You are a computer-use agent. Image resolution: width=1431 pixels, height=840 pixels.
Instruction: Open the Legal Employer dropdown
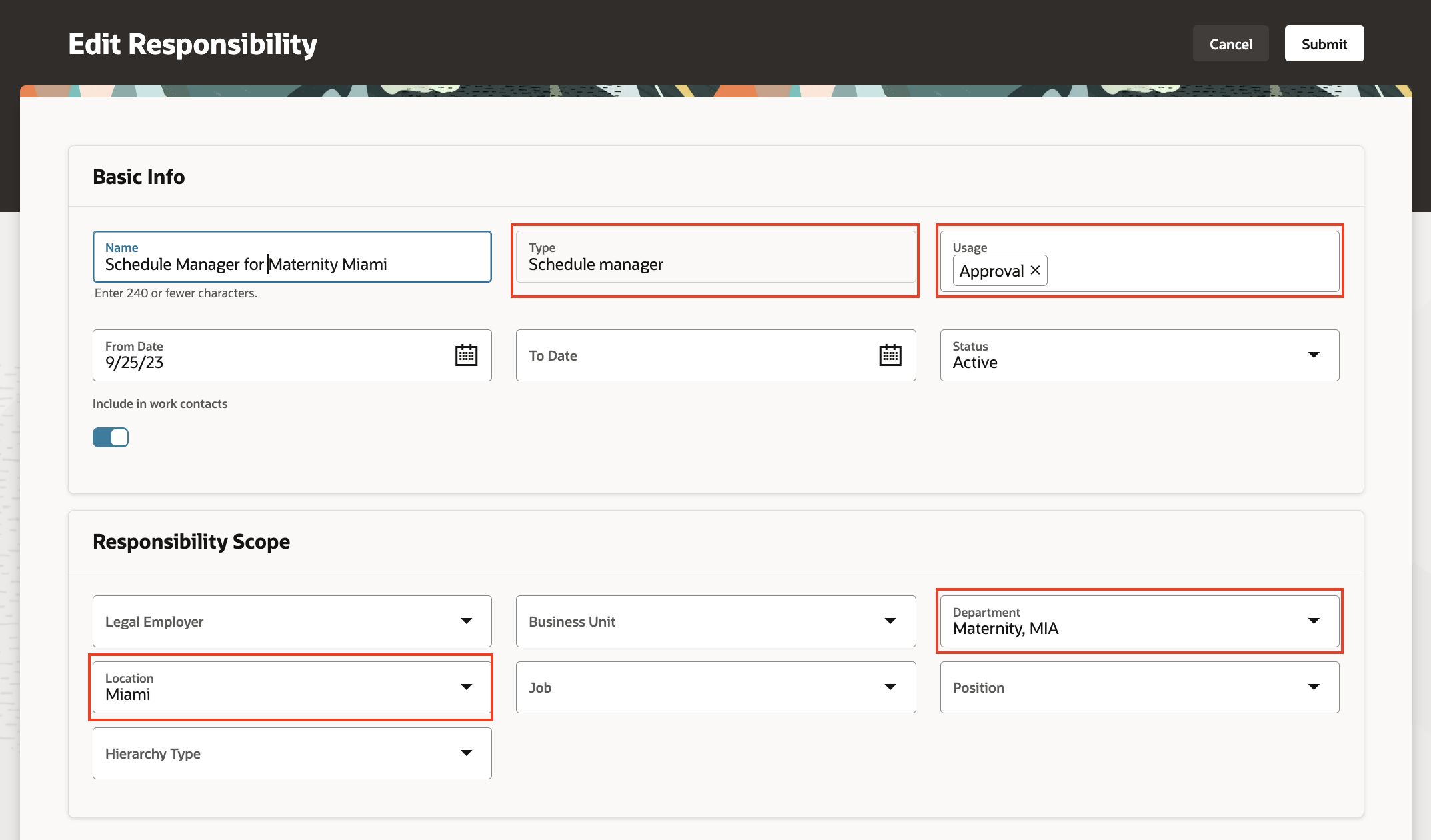(x=466, y=621)
